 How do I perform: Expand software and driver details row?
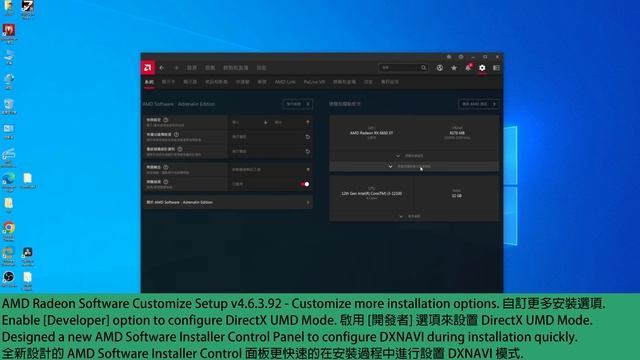tap(414, 167)
